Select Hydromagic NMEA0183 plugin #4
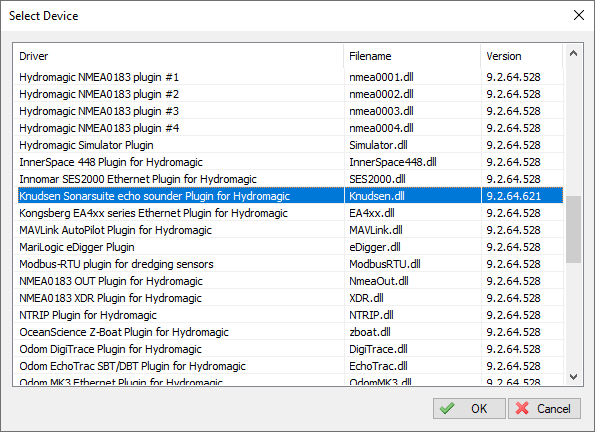The image size is (595, 432). click(291, 128)
